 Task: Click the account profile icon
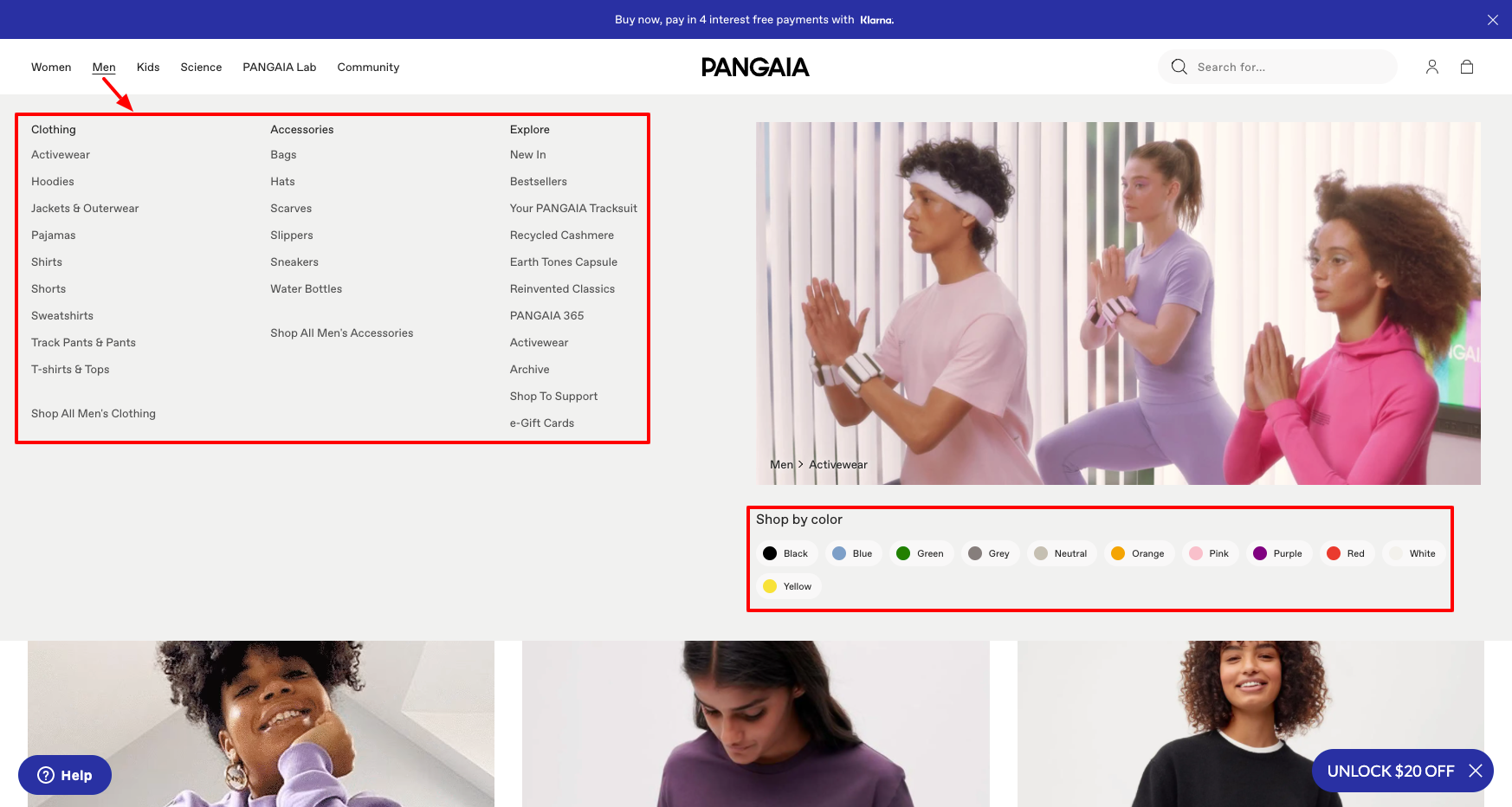click(1431, 67)
